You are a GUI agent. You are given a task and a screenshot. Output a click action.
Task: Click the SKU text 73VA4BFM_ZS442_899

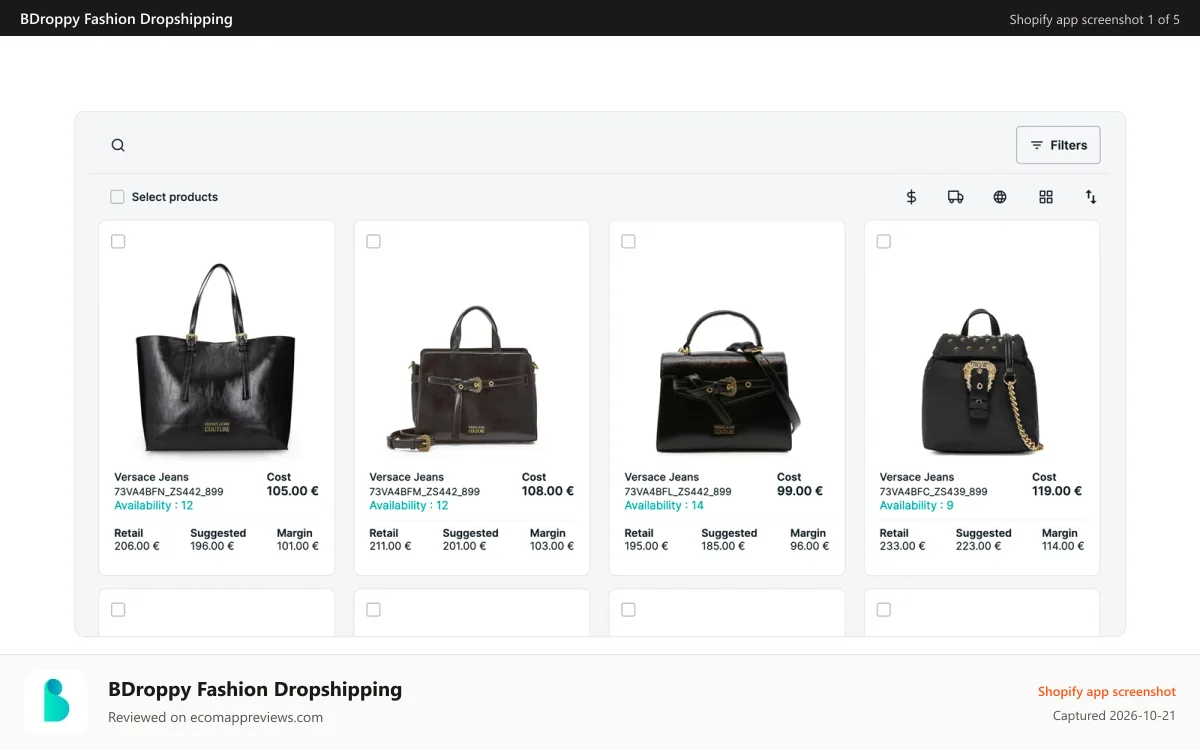pos(424,492)
